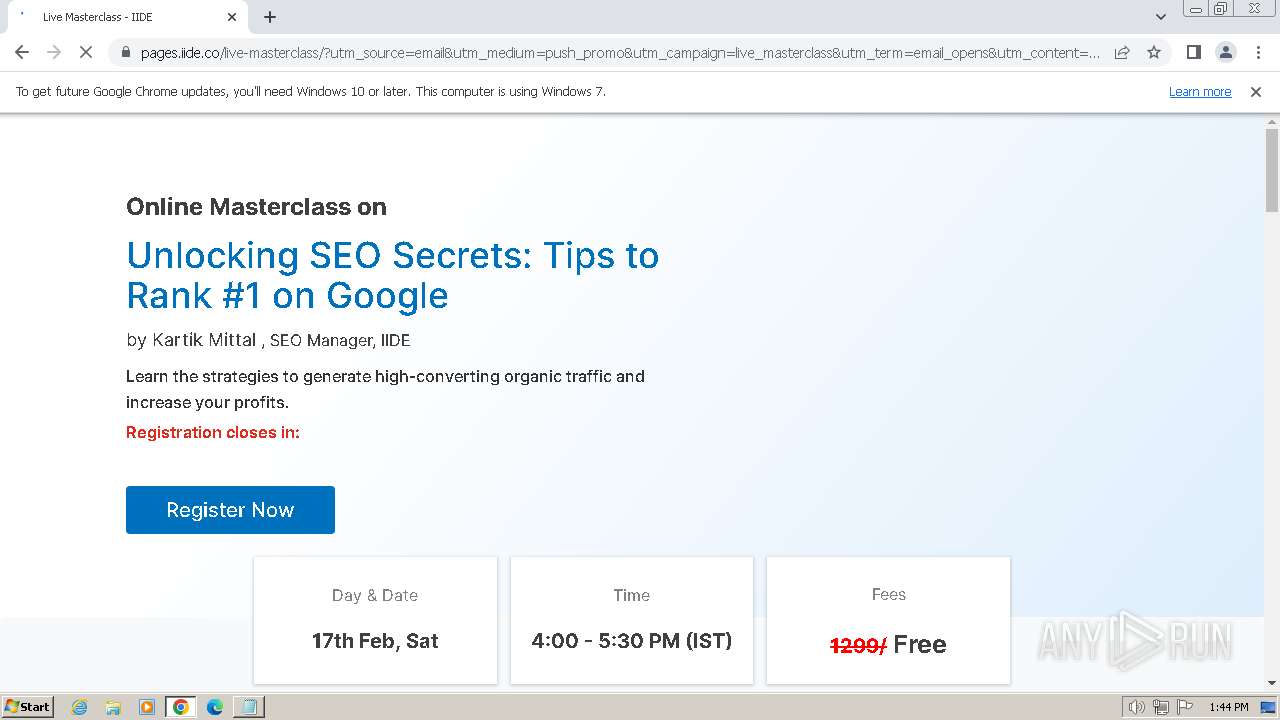1280x720 pixels.
Task: Open Chrome's three-dot menu
Action: point(1257,52)
